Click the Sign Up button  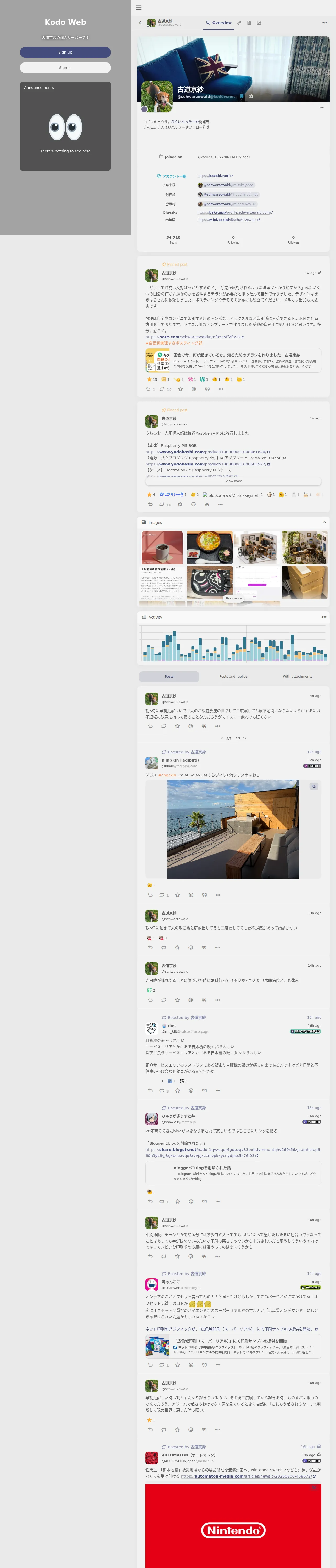point(65,52)
